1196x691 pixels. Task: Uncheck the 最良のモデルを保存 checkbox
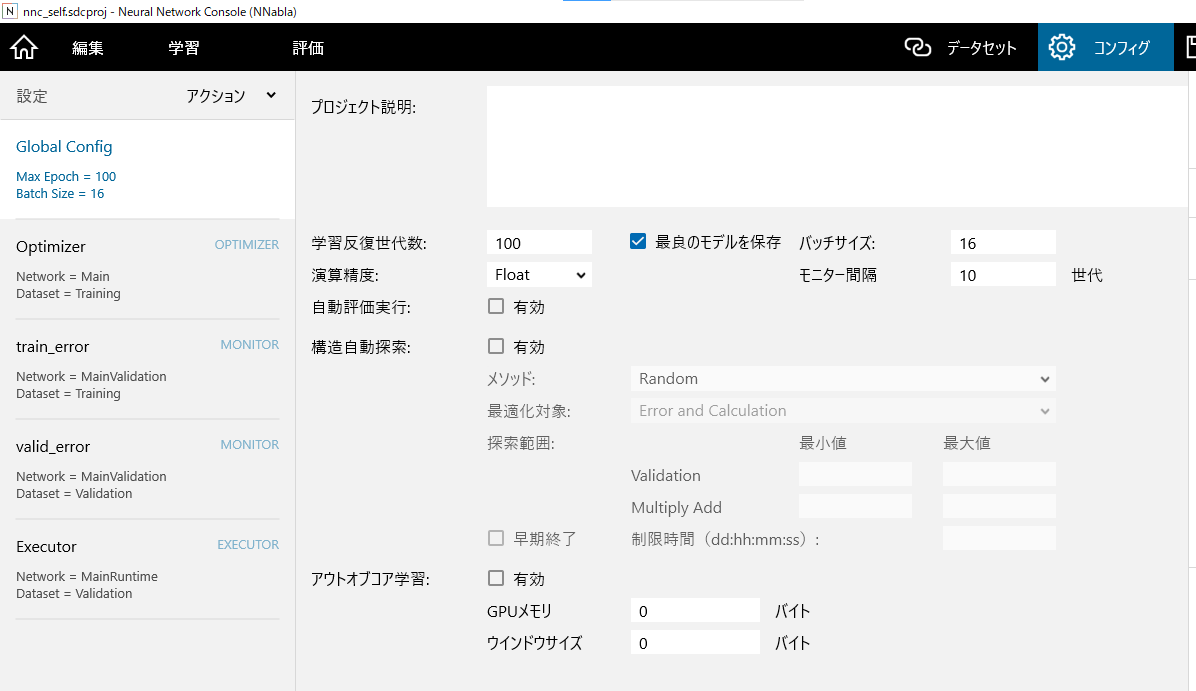[638, 241]
